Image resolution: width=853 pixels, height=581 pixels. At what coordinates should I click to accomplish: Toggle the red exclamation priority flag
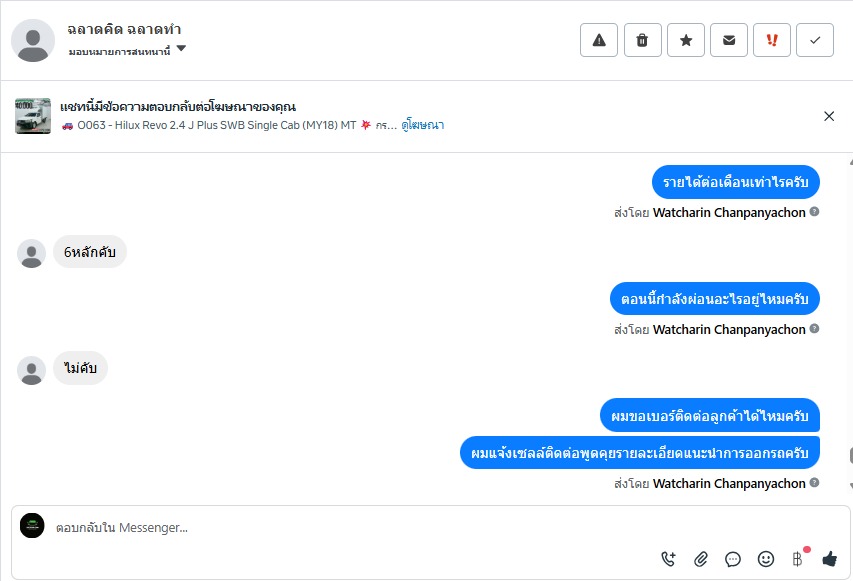point(772,40)
